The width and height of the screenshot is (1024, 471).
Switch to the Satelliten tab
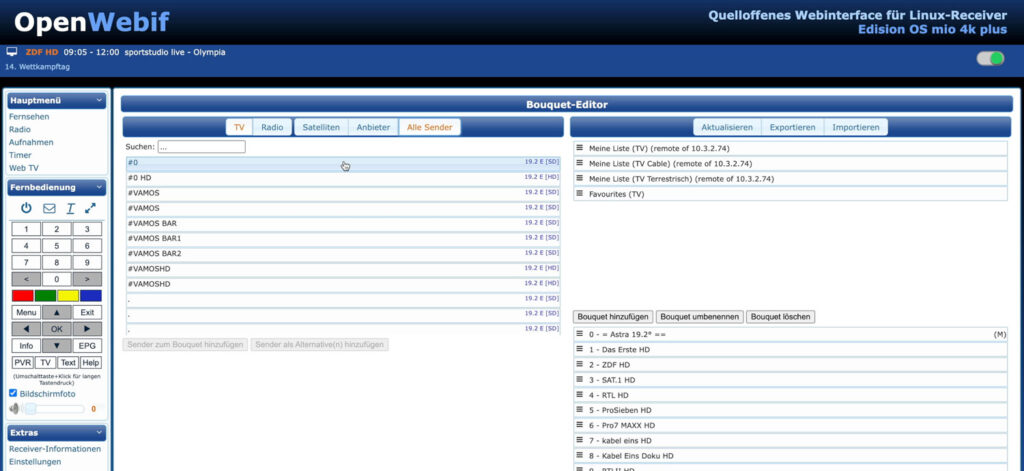click(321, 127)
